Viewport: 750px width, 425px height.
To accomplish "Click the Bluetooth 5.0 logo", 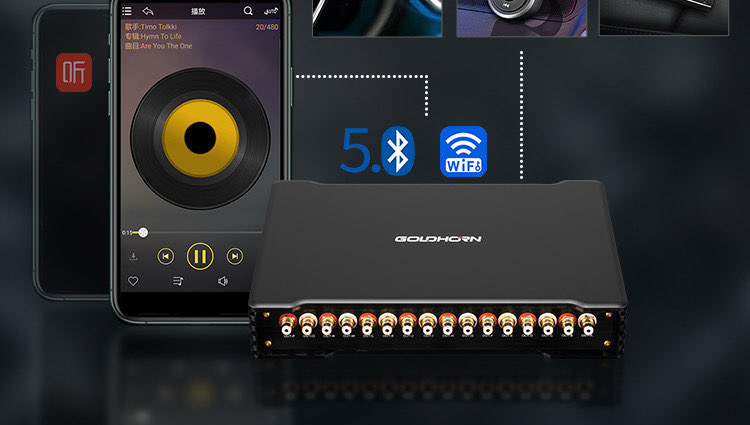I will coord(378,151).
